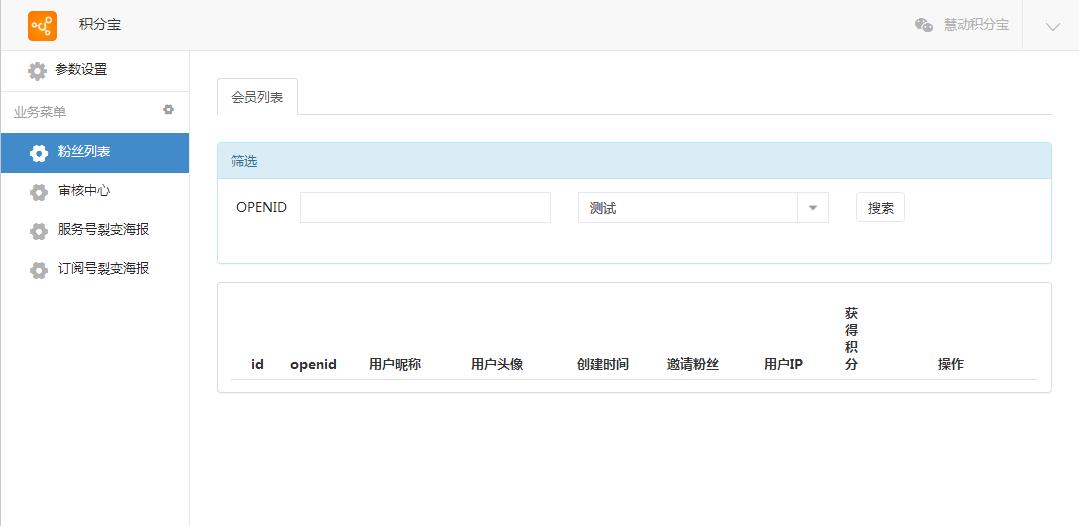Viewport: 1079px width, 526px height.
Task: Switch to the 会员列表 tab
Action: tap(257, 97)
